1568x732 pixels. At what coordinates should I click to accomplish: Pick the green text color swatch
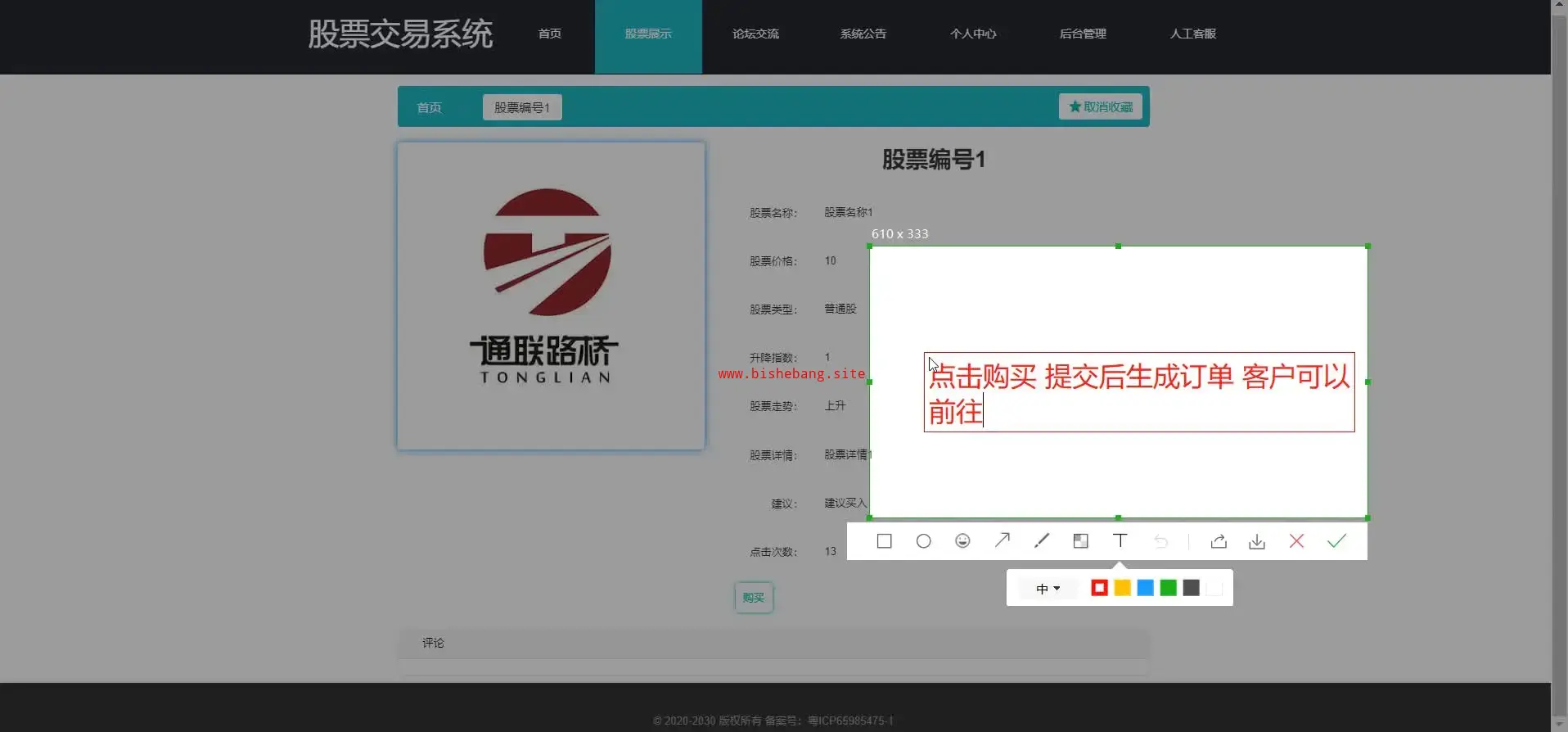click(1168, 588)
